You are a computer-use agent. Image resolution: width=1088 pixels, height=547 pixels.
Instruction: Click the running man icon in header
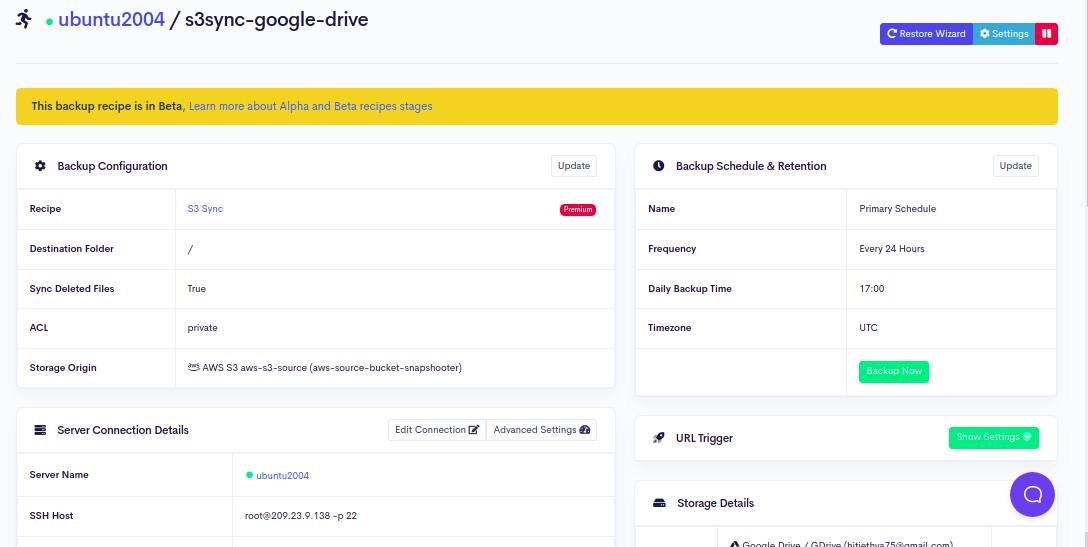click(24, 19)
